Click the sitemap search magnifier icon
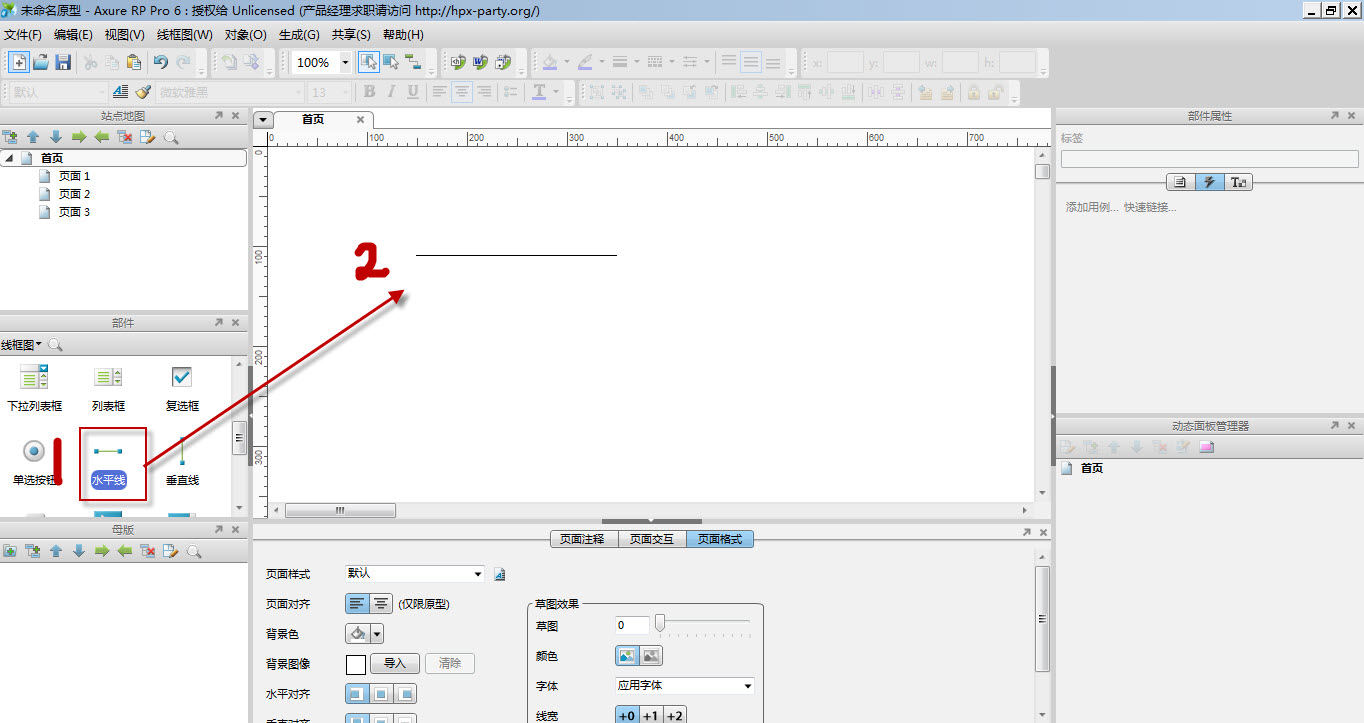 [171, 137]
